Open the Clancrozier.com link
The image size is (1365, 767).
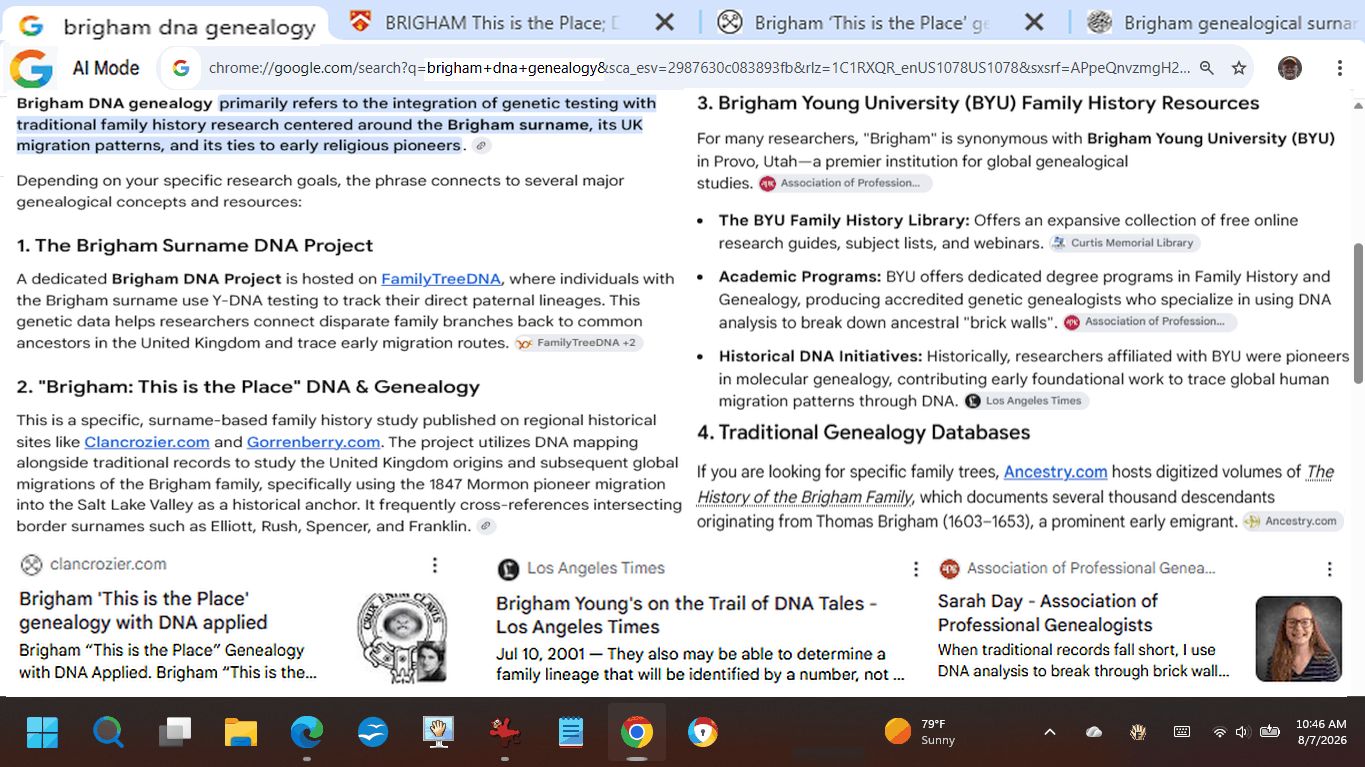[147, 442]
